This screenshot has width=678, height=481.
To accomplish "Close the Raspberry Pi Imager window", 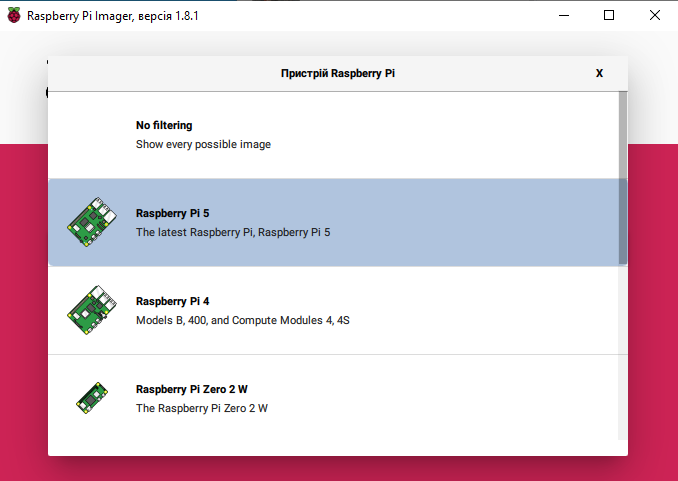I will (x=655, y=16).
